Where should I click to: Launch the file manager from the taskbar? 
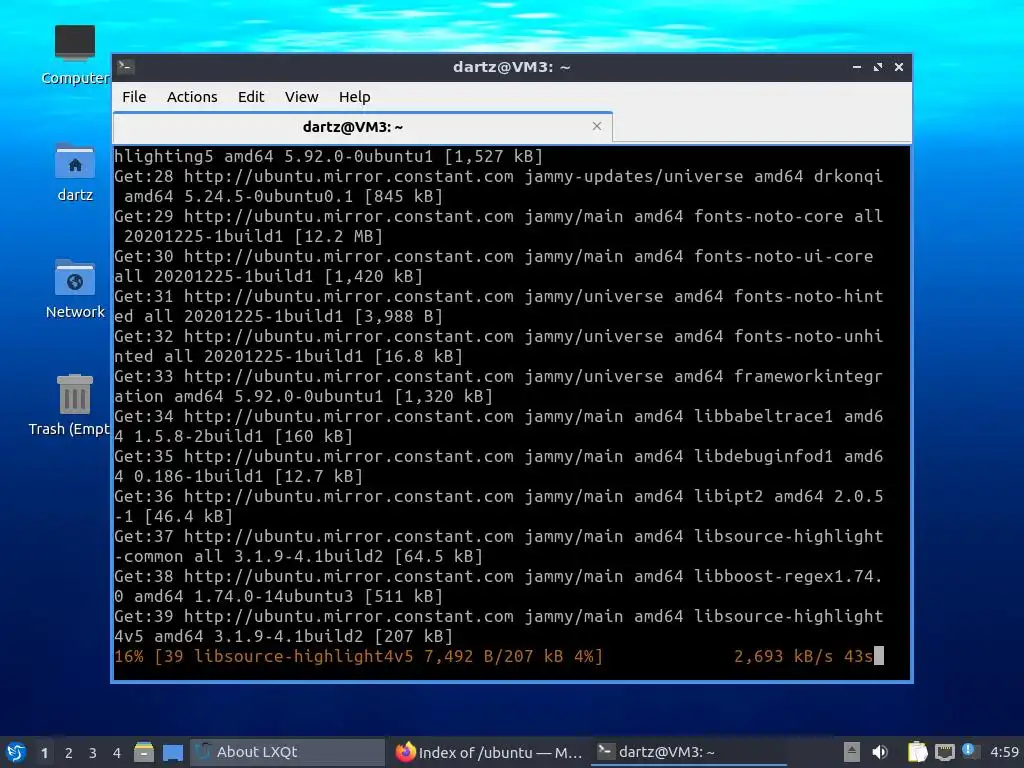pyautogui.click(x=144, y=752)
